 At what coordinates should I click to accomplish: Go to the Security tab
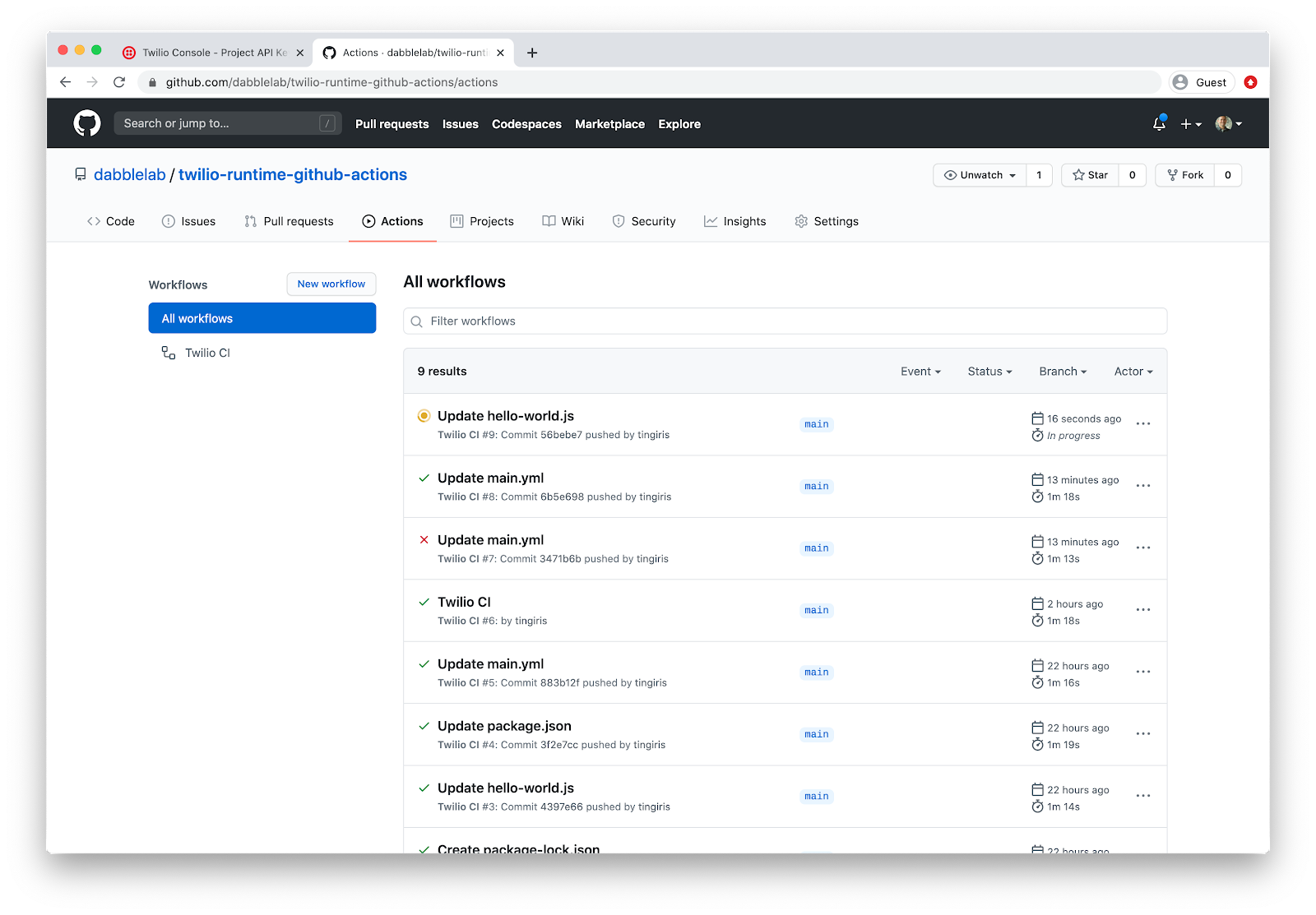click(644, 221)
